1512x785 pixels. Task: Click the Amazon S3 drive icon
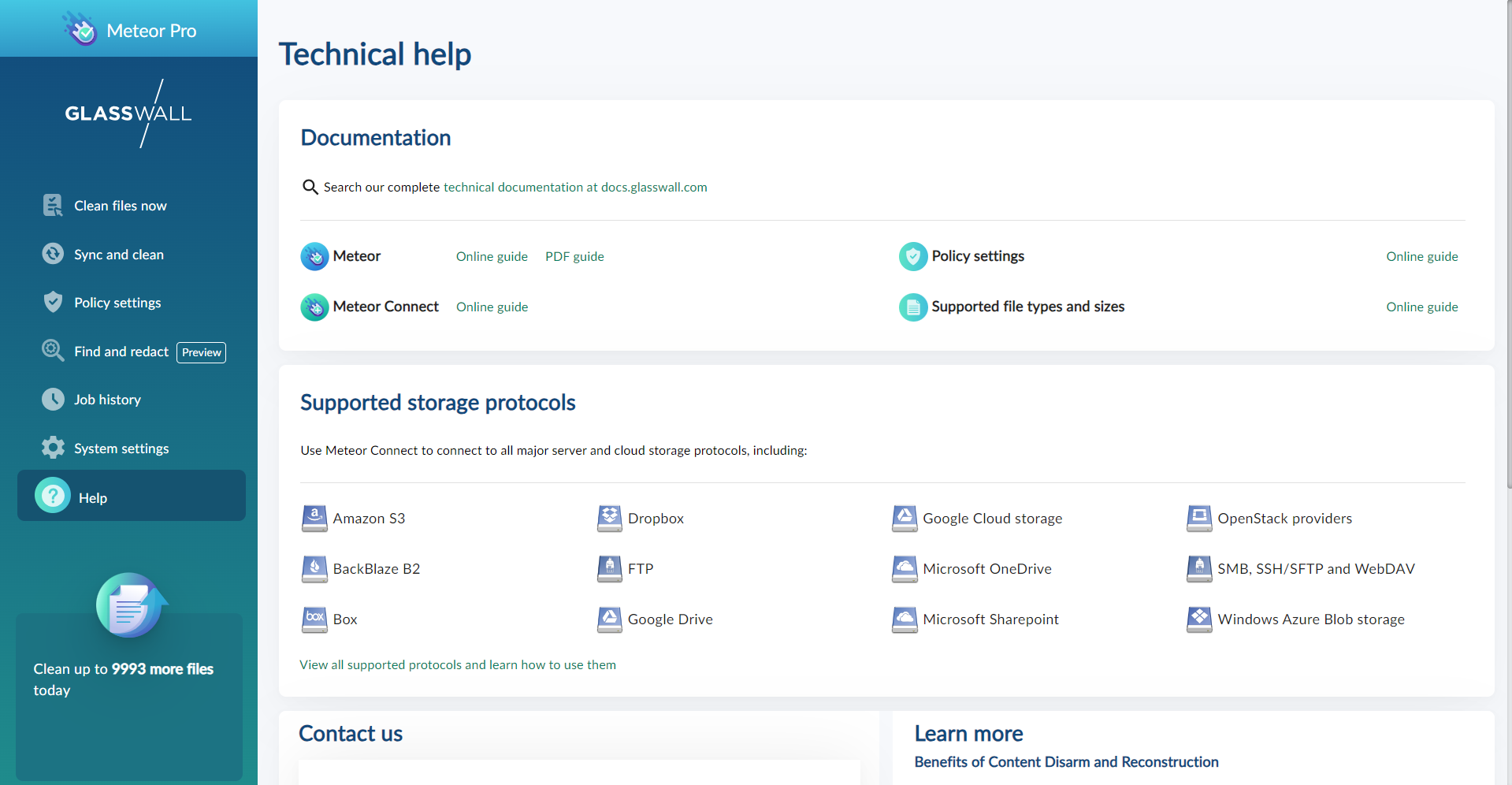314,519
